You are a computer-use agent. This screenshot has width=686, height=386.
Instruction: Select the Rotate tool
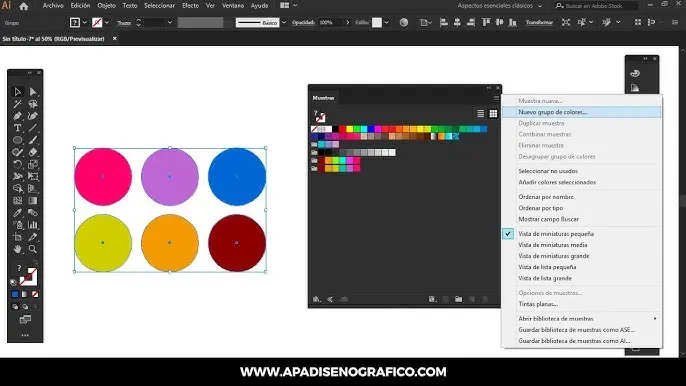coord(18,164)
